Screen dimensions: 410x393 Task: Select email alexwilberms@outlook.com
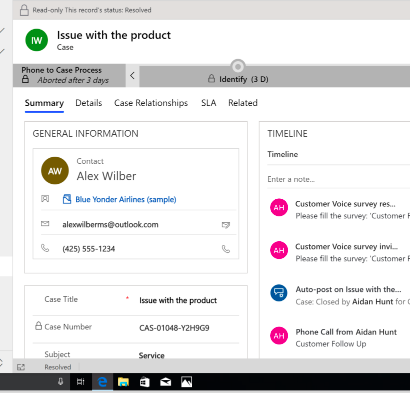(110, 225)
